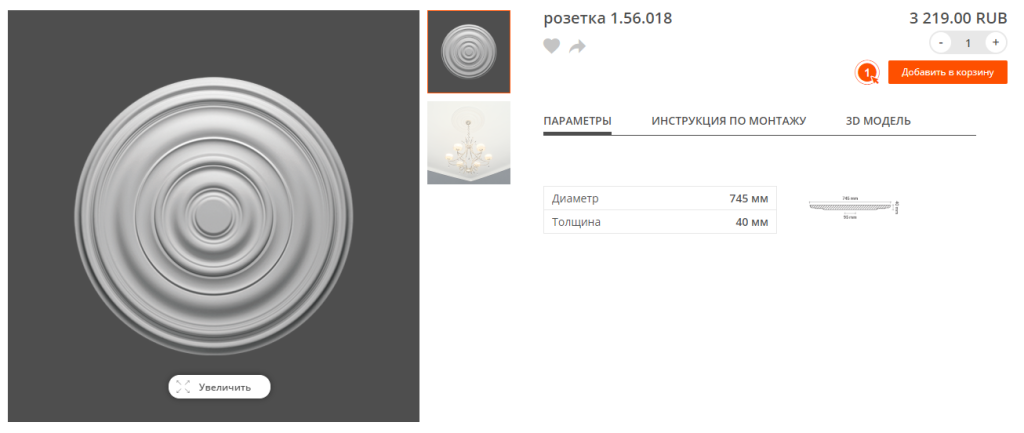Open the 3D МОДЕЛЬ tab
This screenshot has height=433, width=1024.
coord(878,121)
